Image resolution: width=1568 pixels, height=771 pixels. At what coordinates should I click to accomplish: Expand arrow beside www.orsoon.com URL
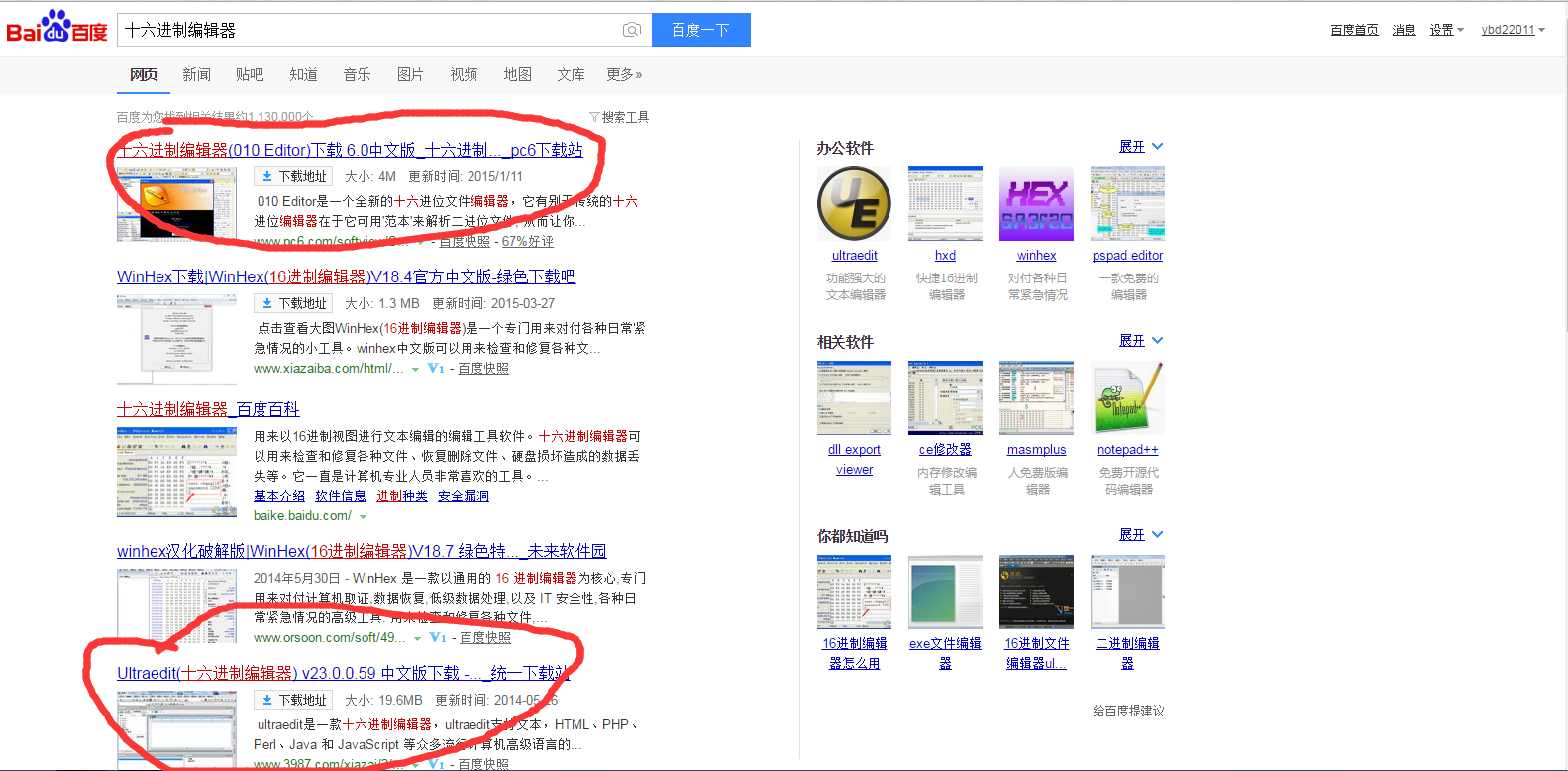(417, 638)
